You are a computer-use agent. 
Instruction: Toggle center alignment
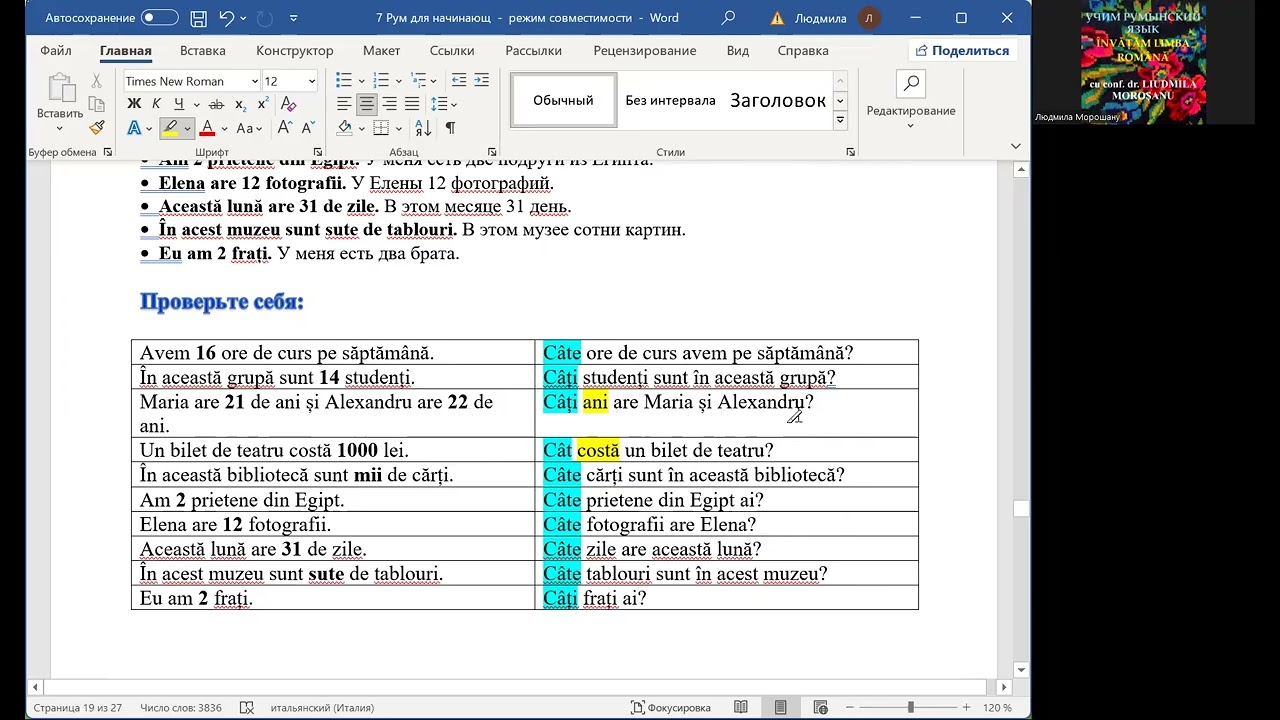367,104
